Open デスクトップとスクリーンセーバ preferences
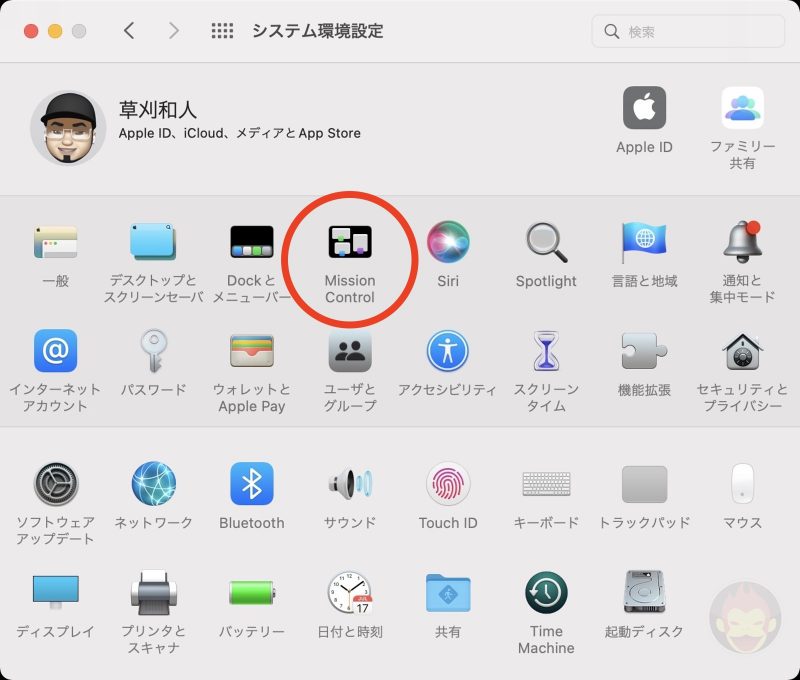 (153, 242)
